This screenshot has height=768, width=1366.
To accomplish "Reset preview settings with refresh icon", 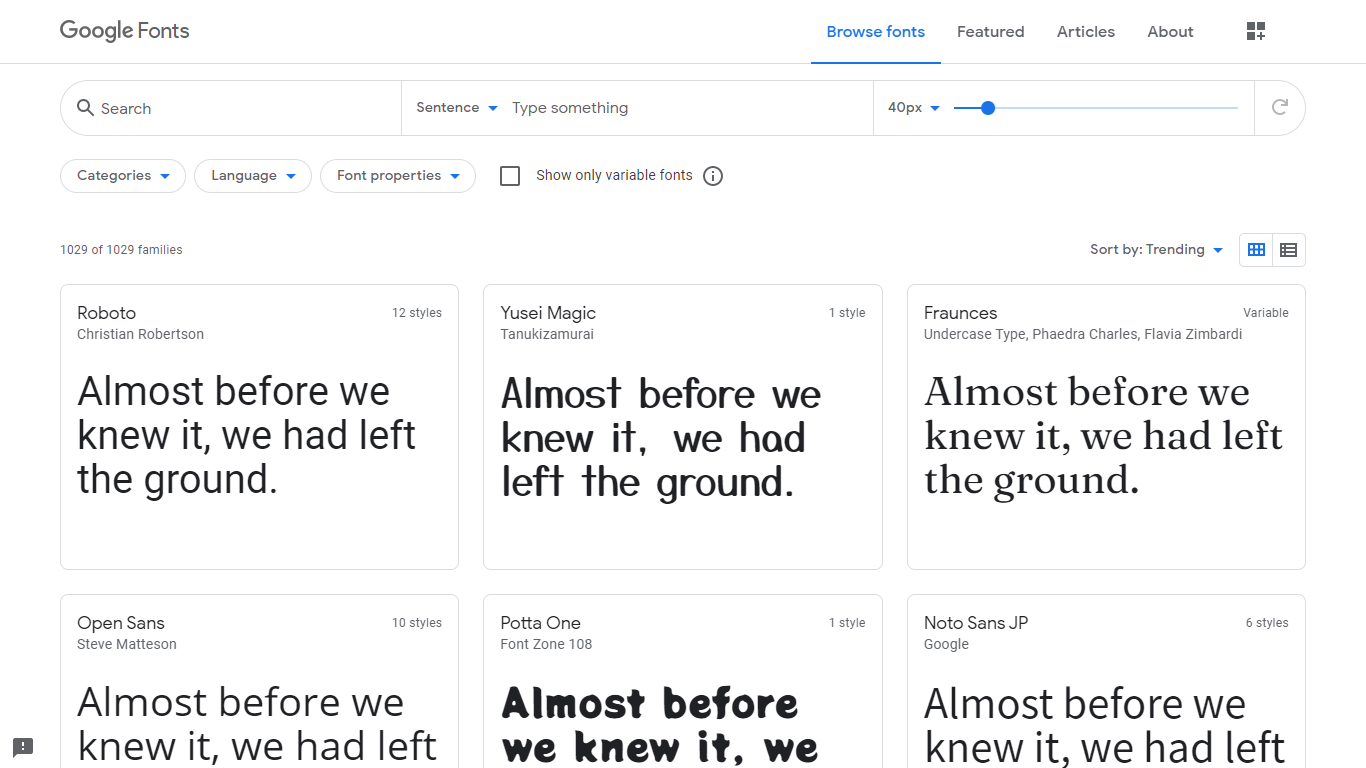I will (x=1279, y=107).
